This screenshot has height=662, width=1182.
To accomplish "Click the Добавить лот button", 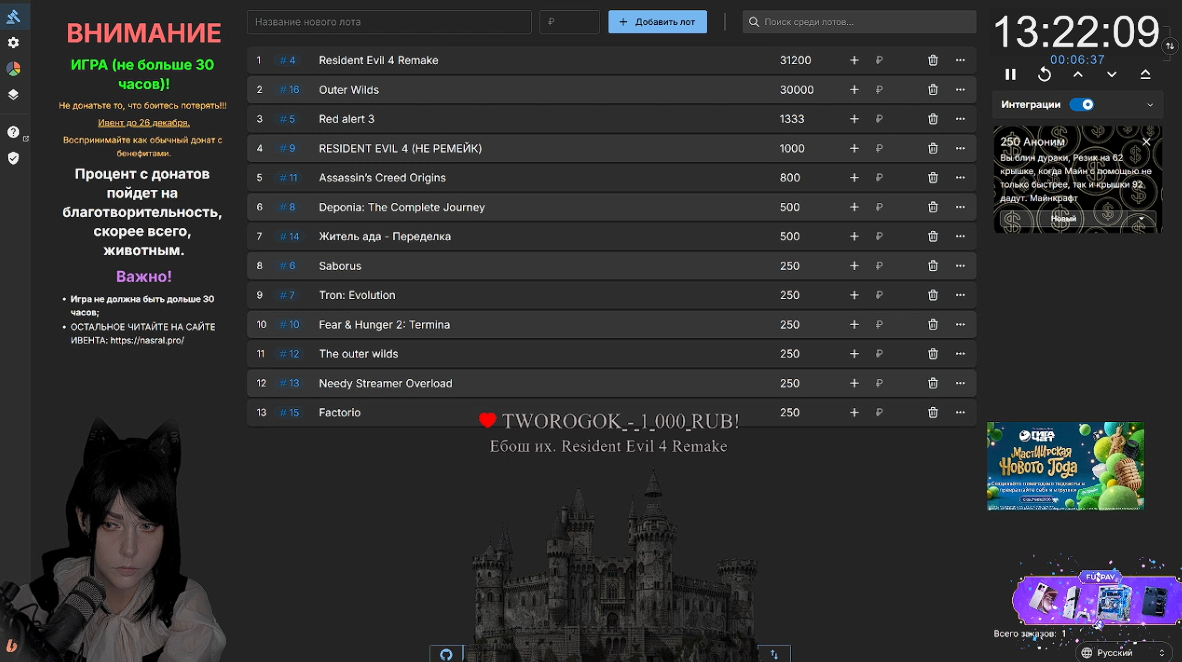I will coord(657,22).
